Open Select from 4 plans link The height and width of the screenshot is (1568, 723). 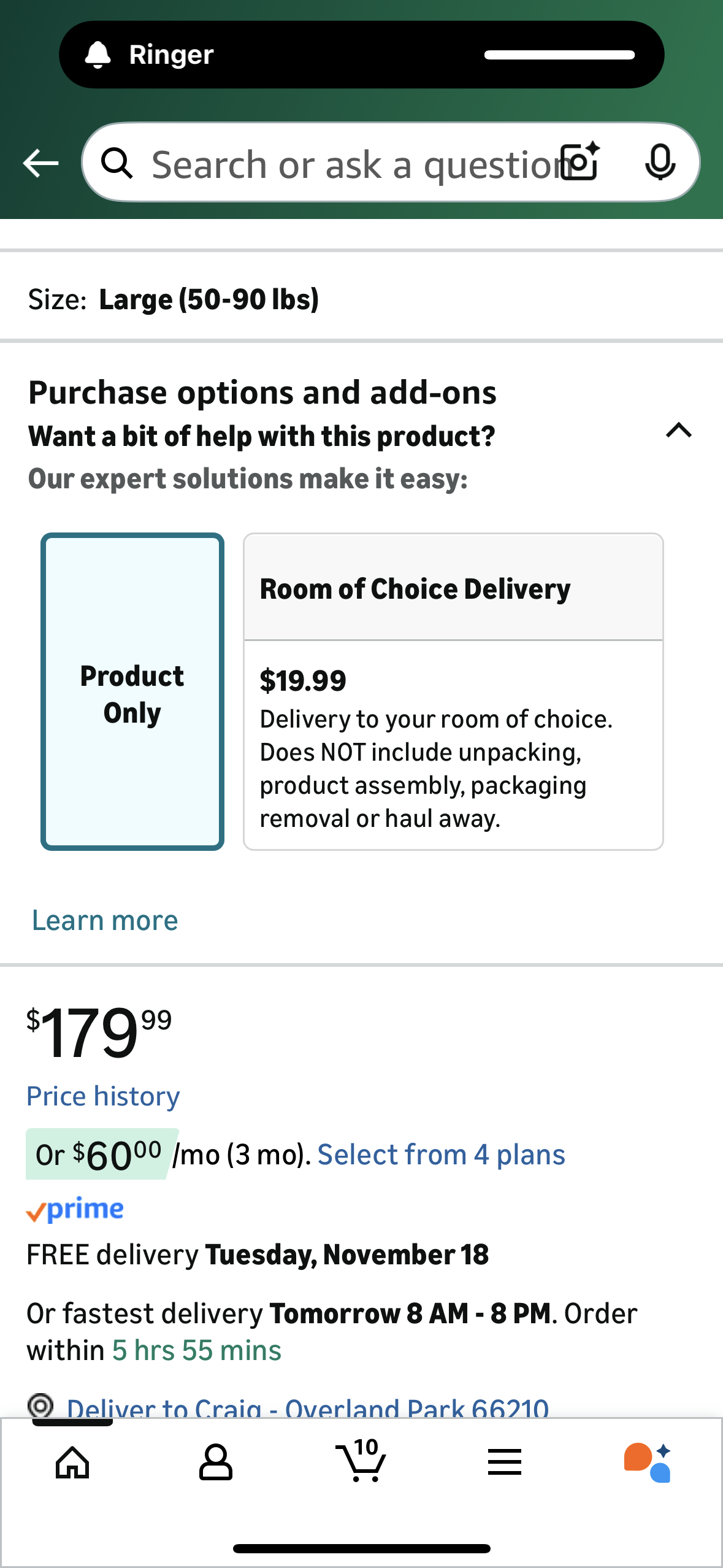[x=441, y=1155]
